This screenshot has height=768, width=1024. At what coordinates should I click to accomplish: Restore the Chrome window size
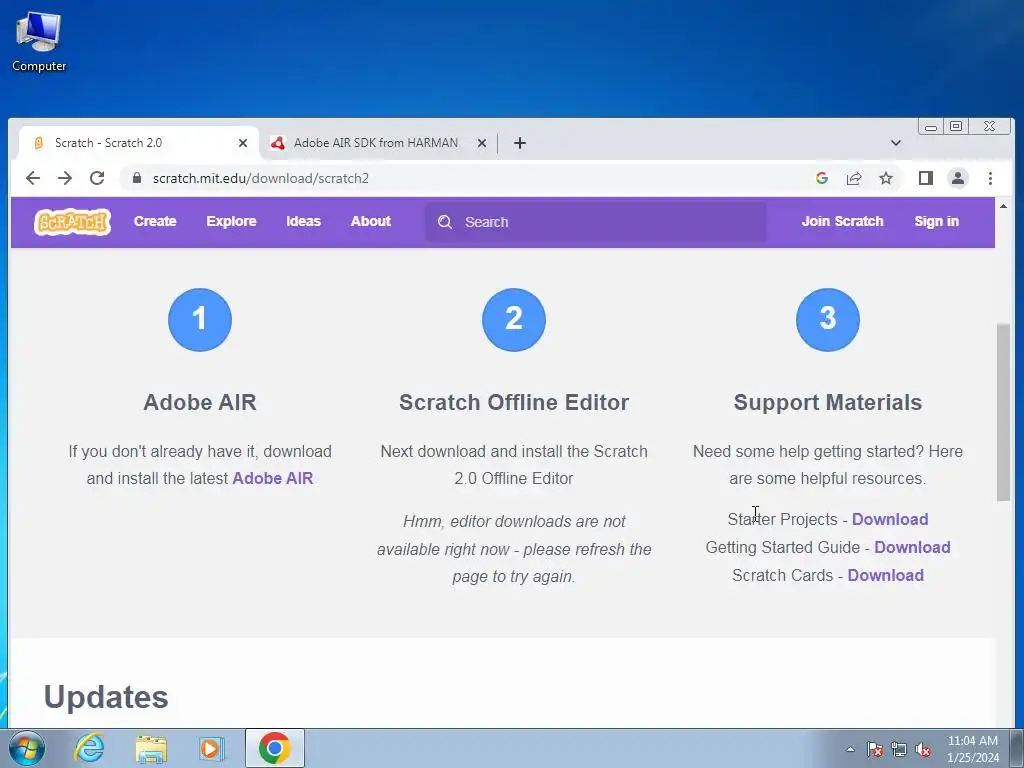pos(955,127)
